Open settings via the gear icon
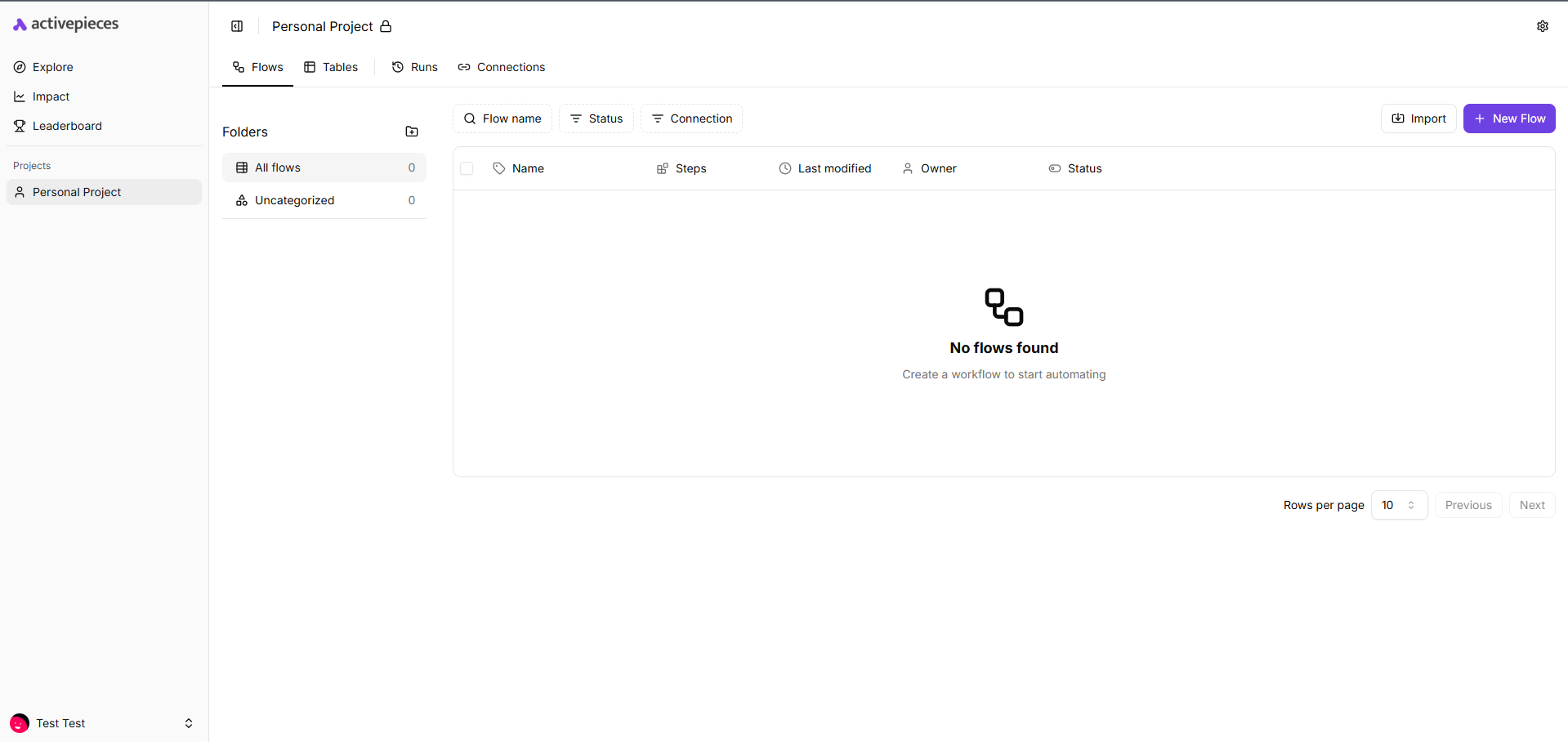The width and height of the screenshot is (1568, 742). 1543,26
